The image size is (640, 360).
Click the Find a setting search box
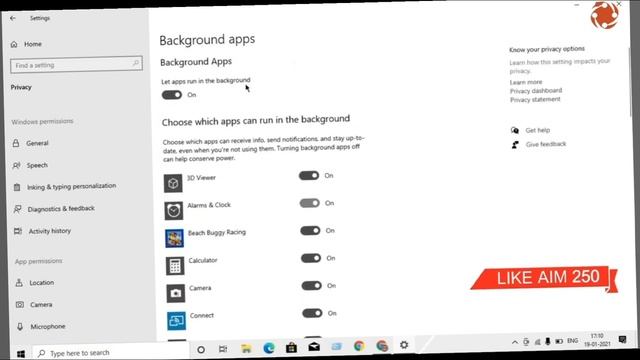76,64
